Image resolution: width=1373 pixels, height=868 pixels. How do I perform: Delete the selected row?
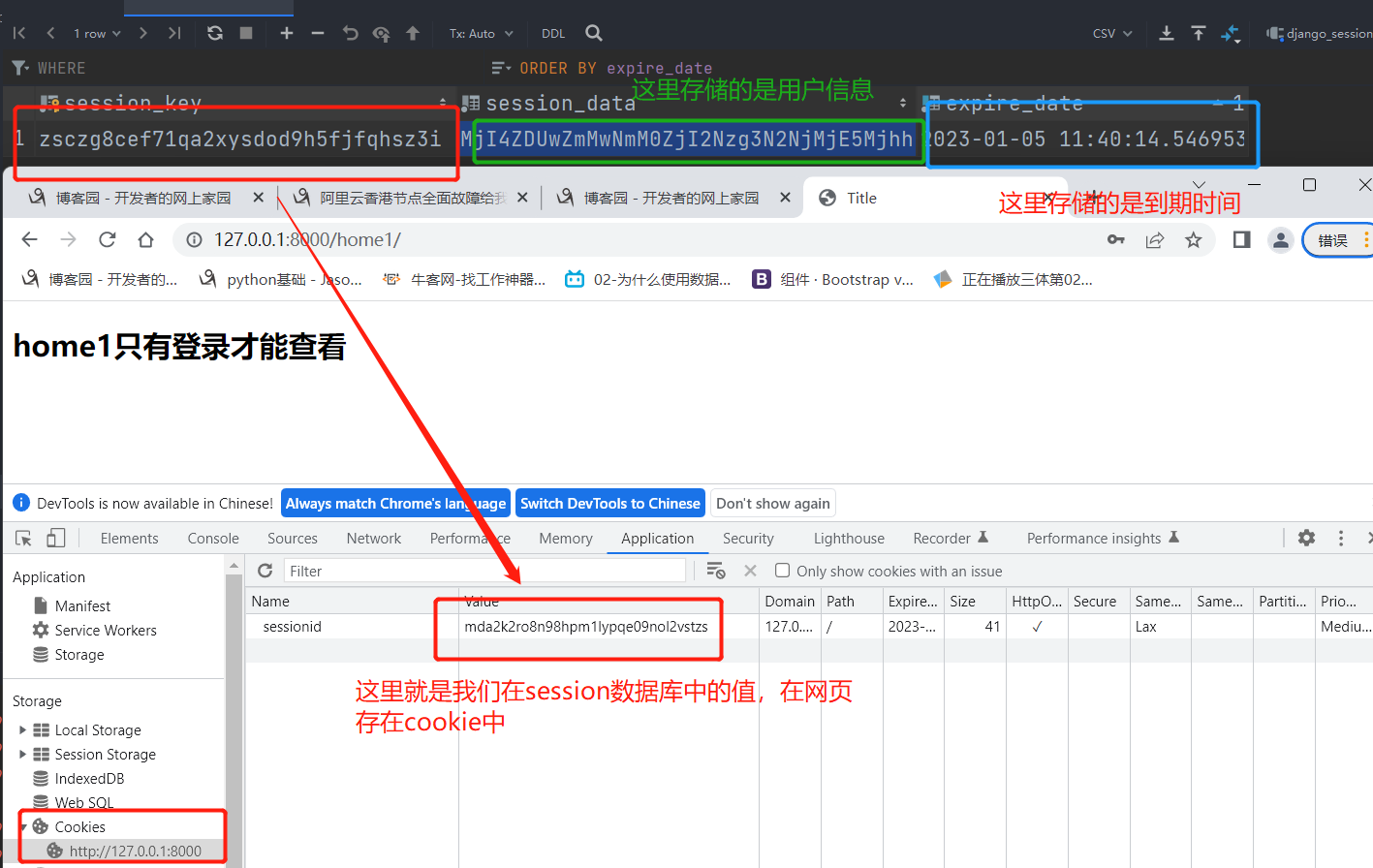(x=318, y=33)
